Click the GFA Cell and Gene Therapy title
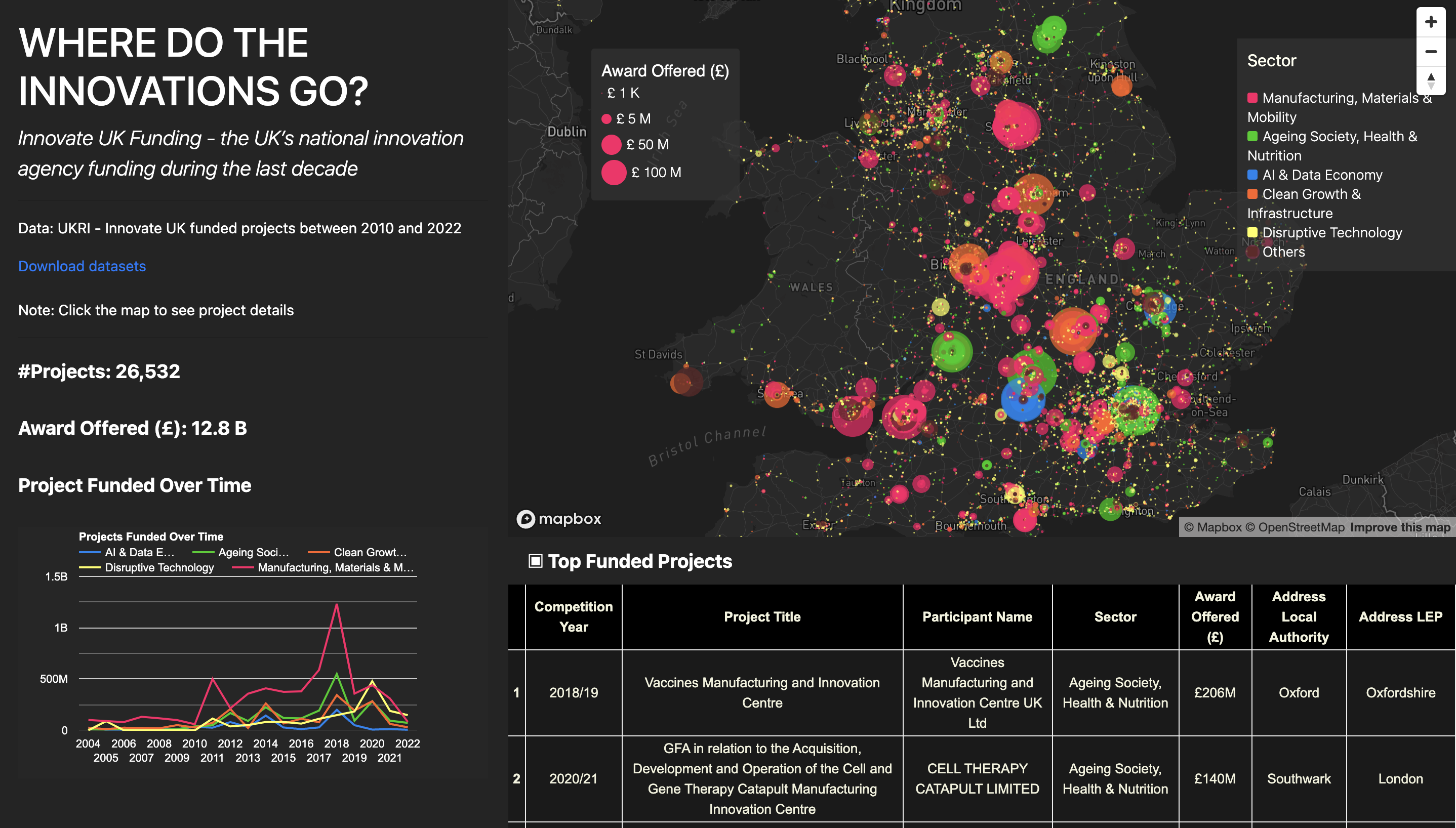 click(x=762, y=779)
